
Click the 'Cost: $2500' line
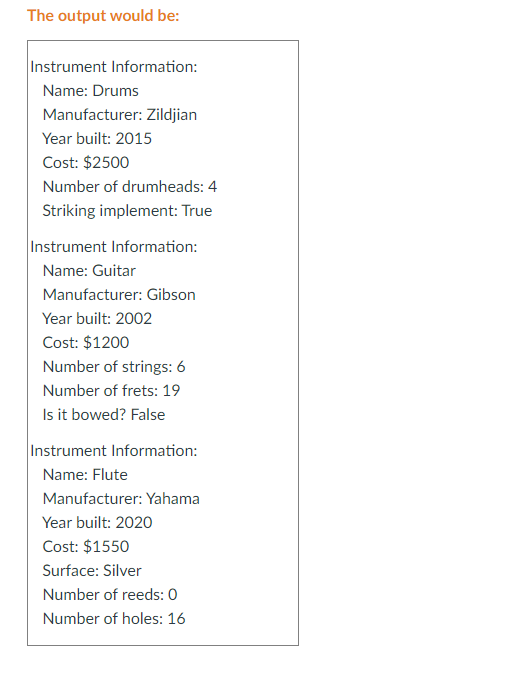(86, 163)
